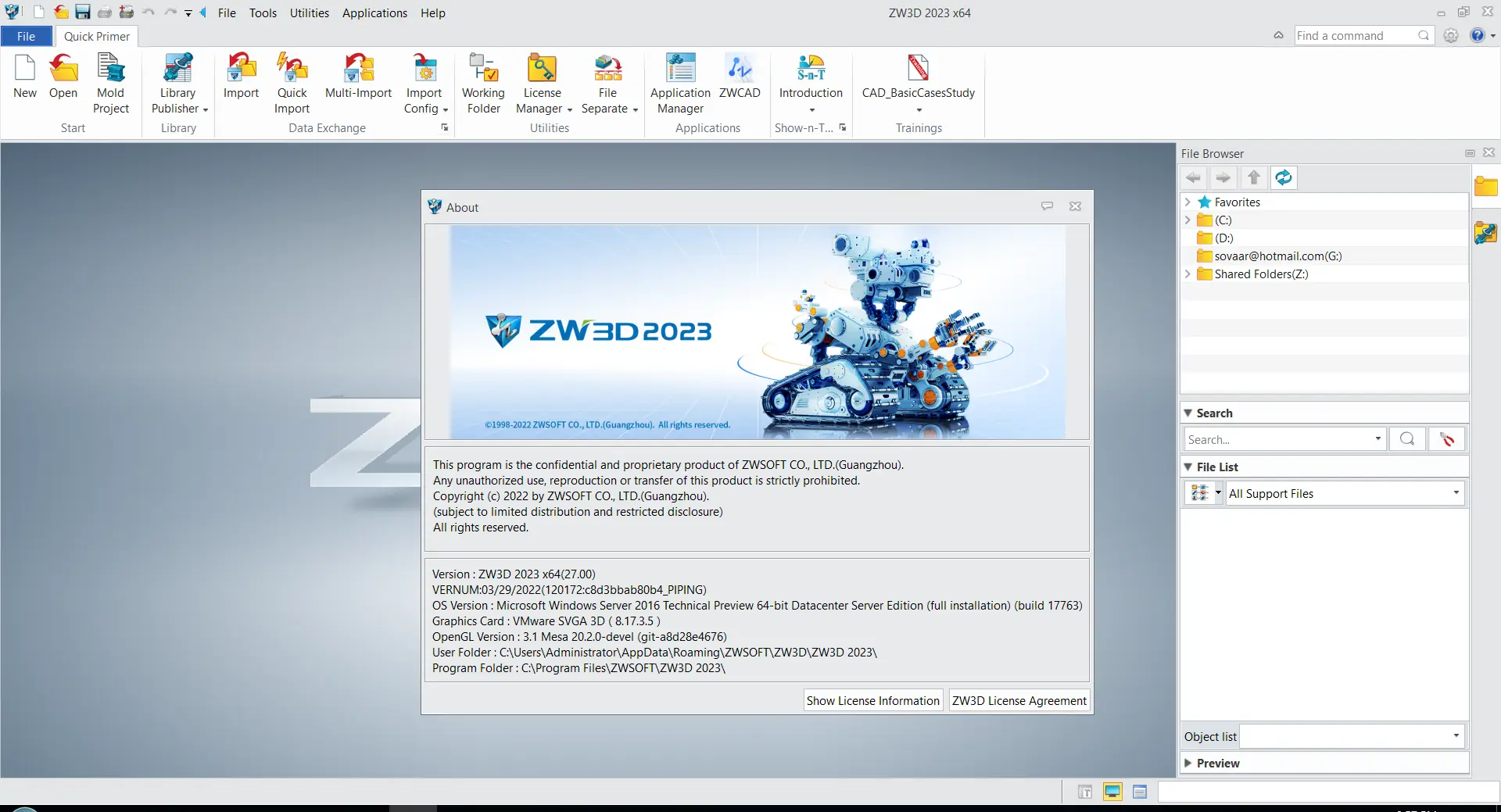Run the File Browser search magnifier
The width and height of the screenshot is (1501, 812).
coord(1407,439)
